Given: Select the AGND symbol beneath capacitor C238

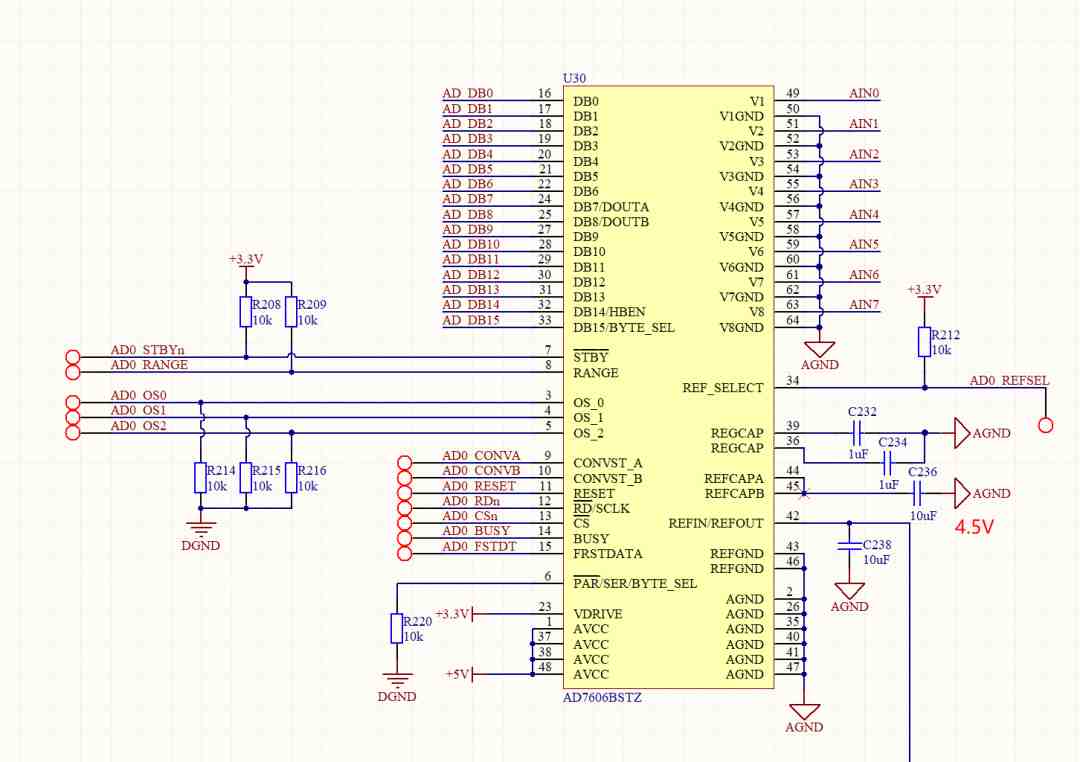Looking at the screenshot, I should (849, 597).
